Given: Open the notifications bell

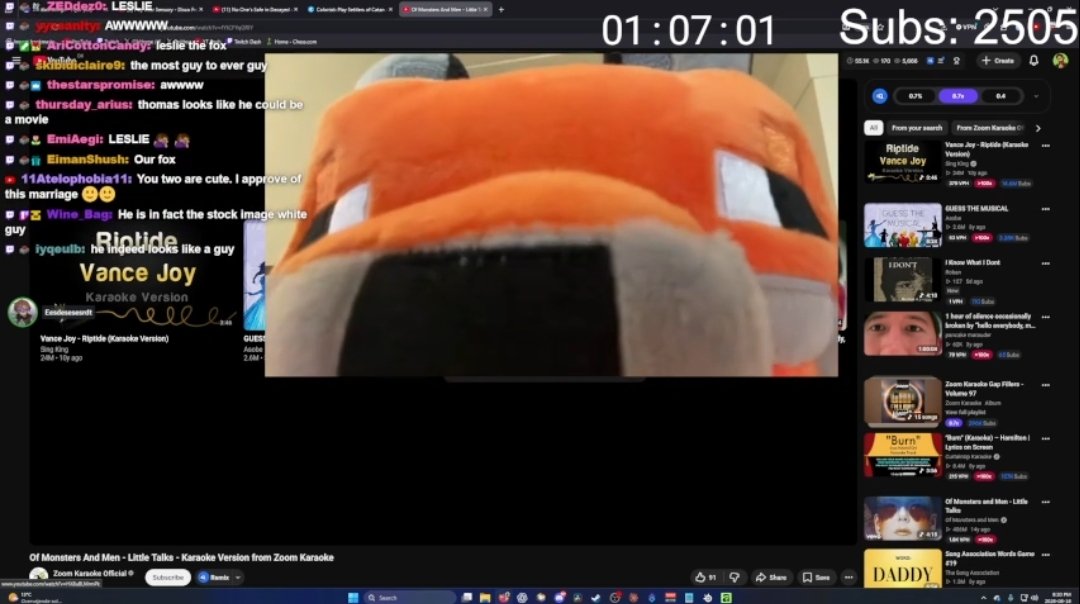Looking at the screenshot, I should pyautogui.click(x=1034, y=61).
